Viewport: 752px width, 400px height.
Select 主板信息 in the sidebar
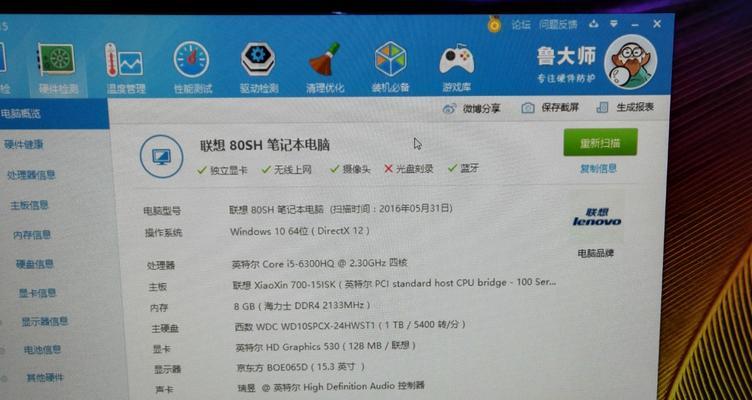click(30, 205)
